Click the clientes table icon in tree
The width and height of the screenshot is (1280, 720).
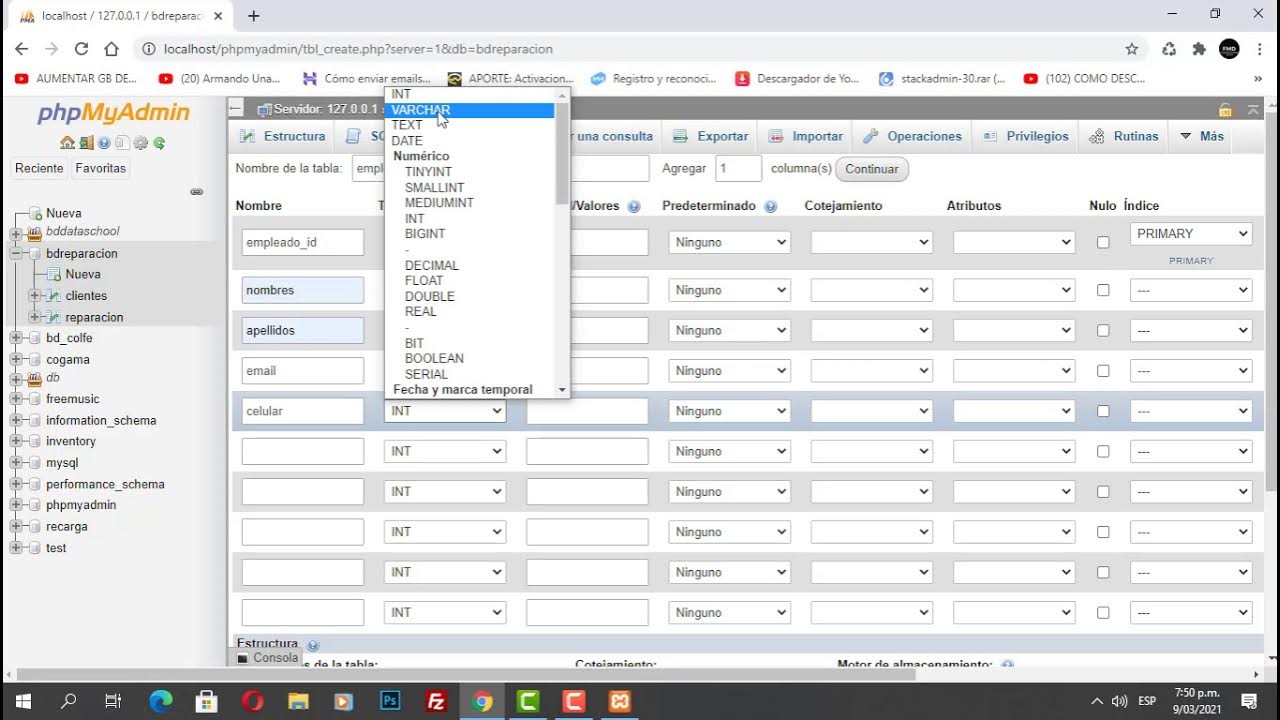coord(55,296)
